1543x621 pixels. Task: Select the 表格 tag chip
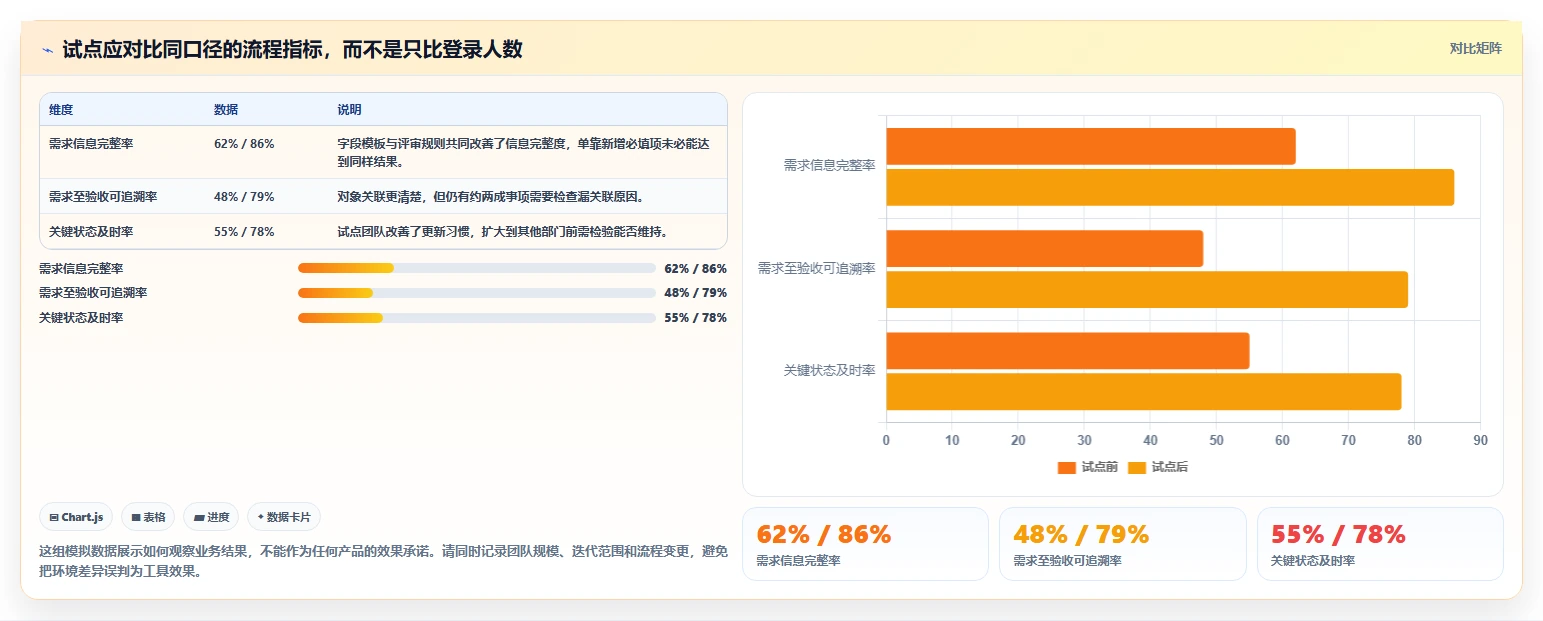(148, 517)
